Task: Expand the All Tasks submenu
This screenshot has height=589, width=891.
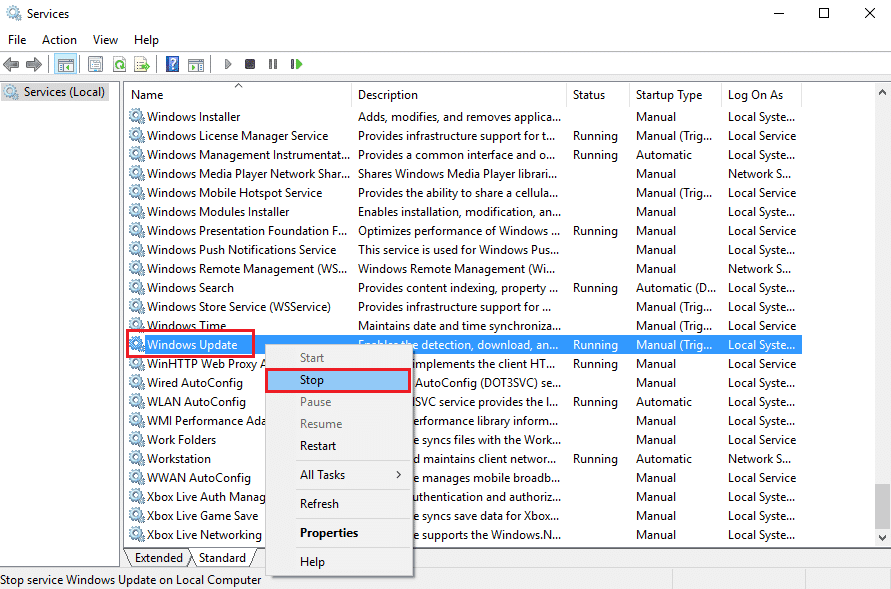Action: tap(322, 475)
